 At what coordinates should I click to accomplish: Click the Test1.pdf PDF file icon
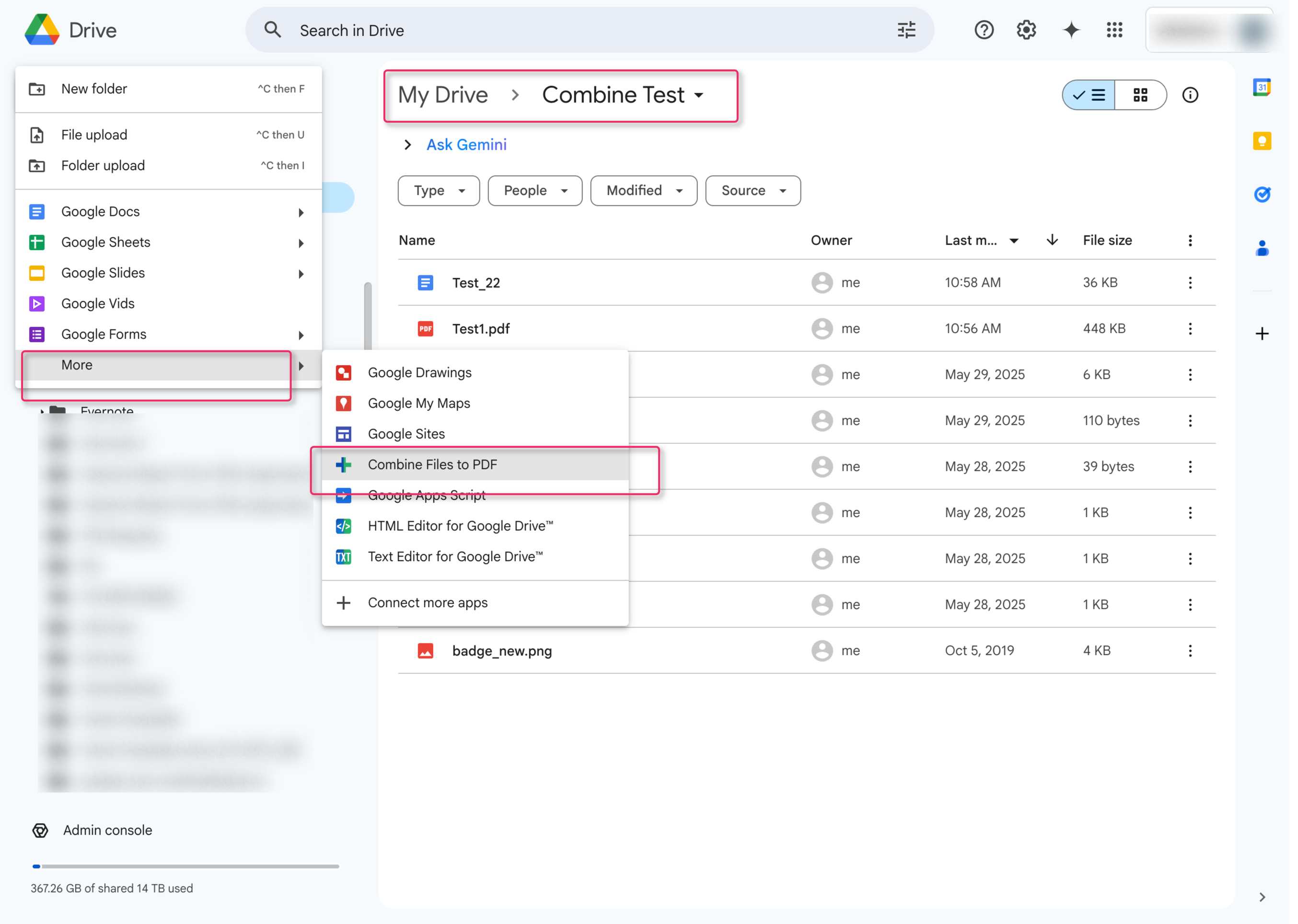[x=425, y=329]
